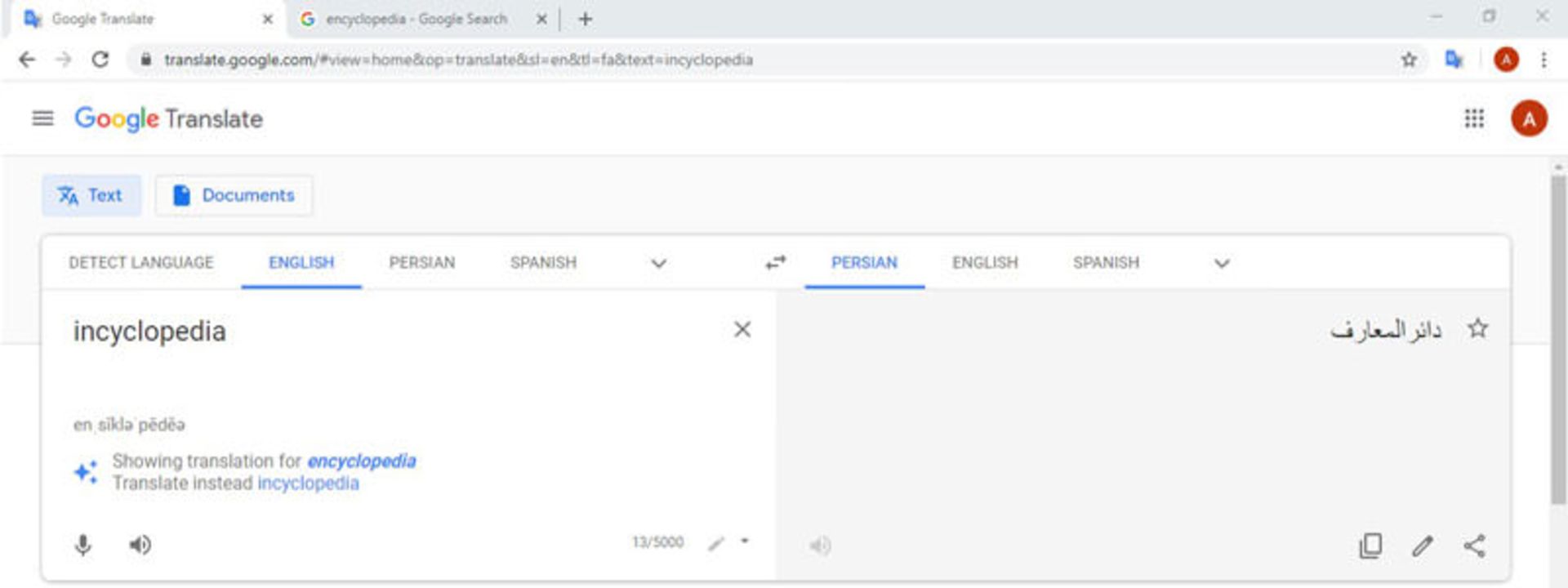Listen to the Persian translation audio

pyautogui.click(x=820, y=546)
